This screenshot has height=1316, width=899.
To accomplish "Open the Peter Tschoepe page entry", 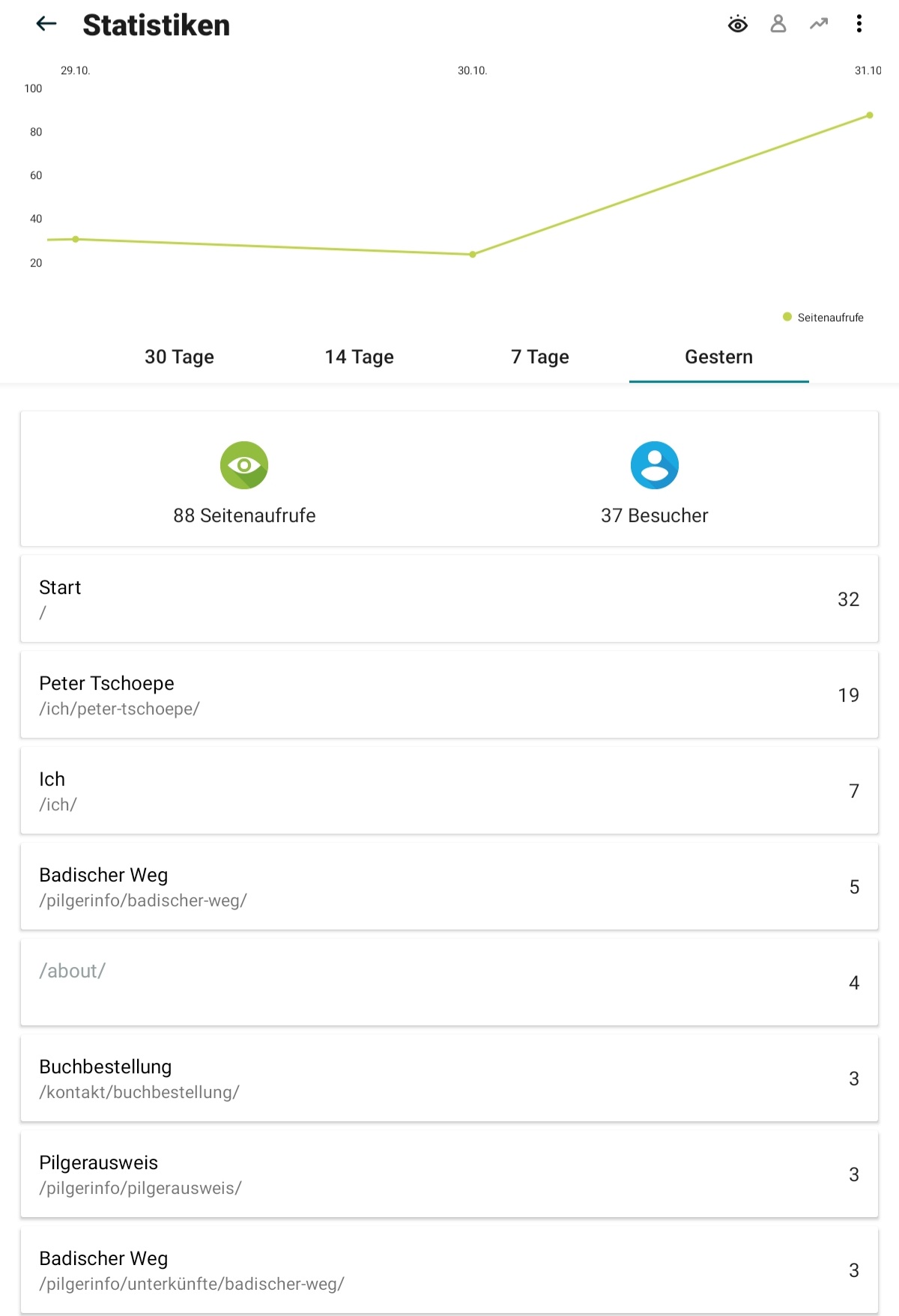I will point(449,694).
